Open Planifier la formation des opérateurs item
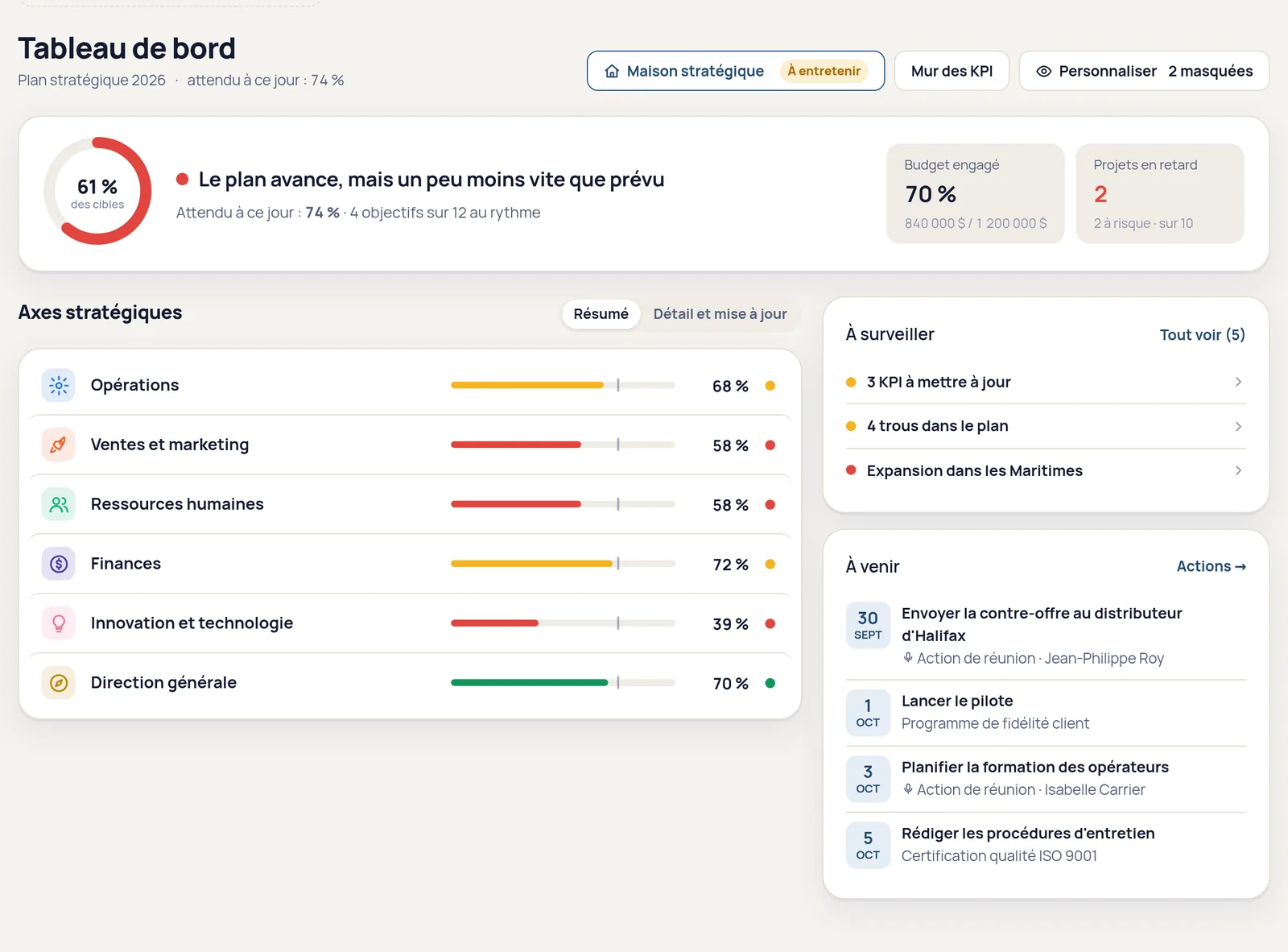The image size is (1288, 952). pyautogui.click(x=1046, y=779)
